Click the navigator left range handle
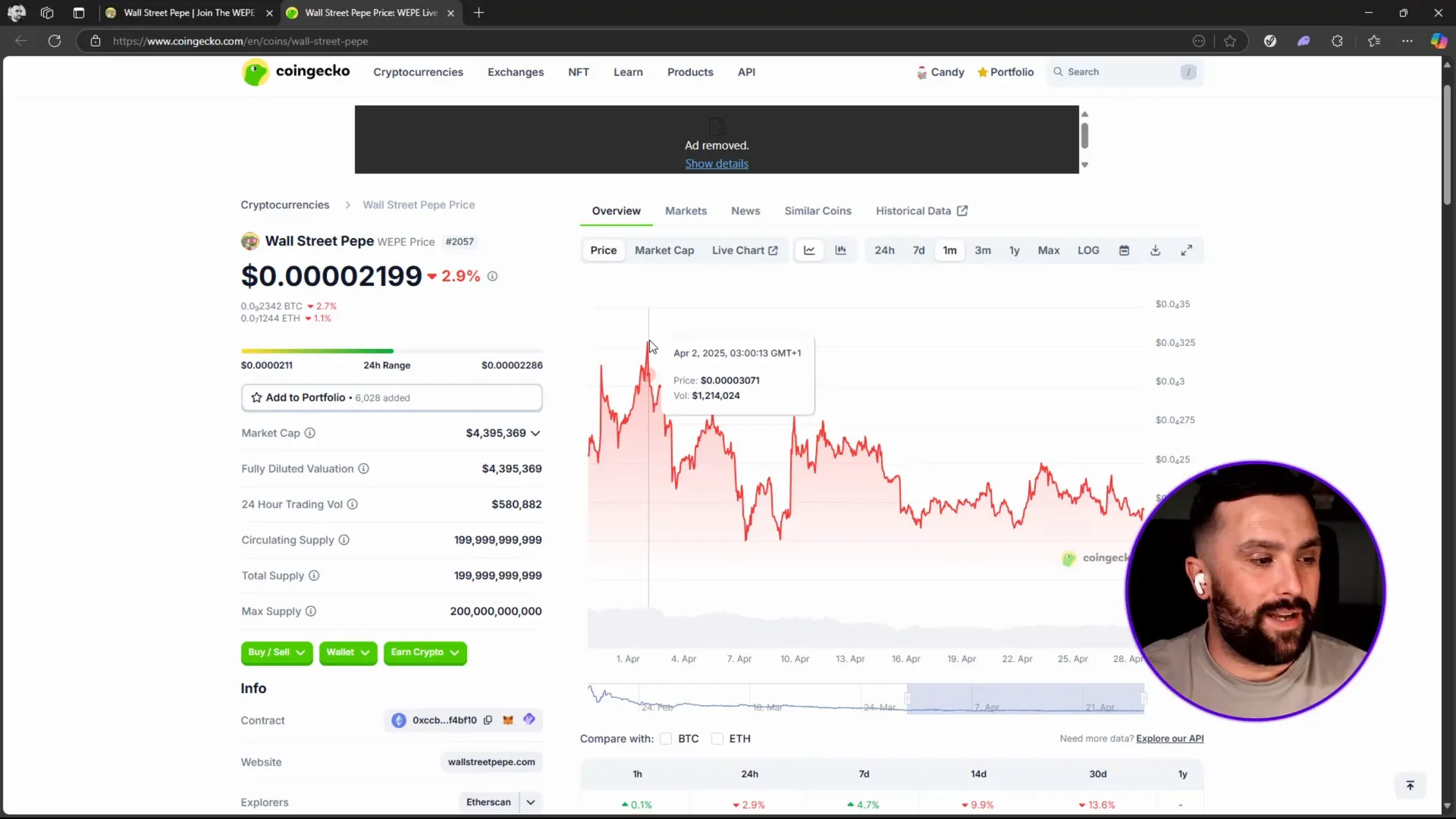This screenshot has width=1456, height=819. coord(907,698)
